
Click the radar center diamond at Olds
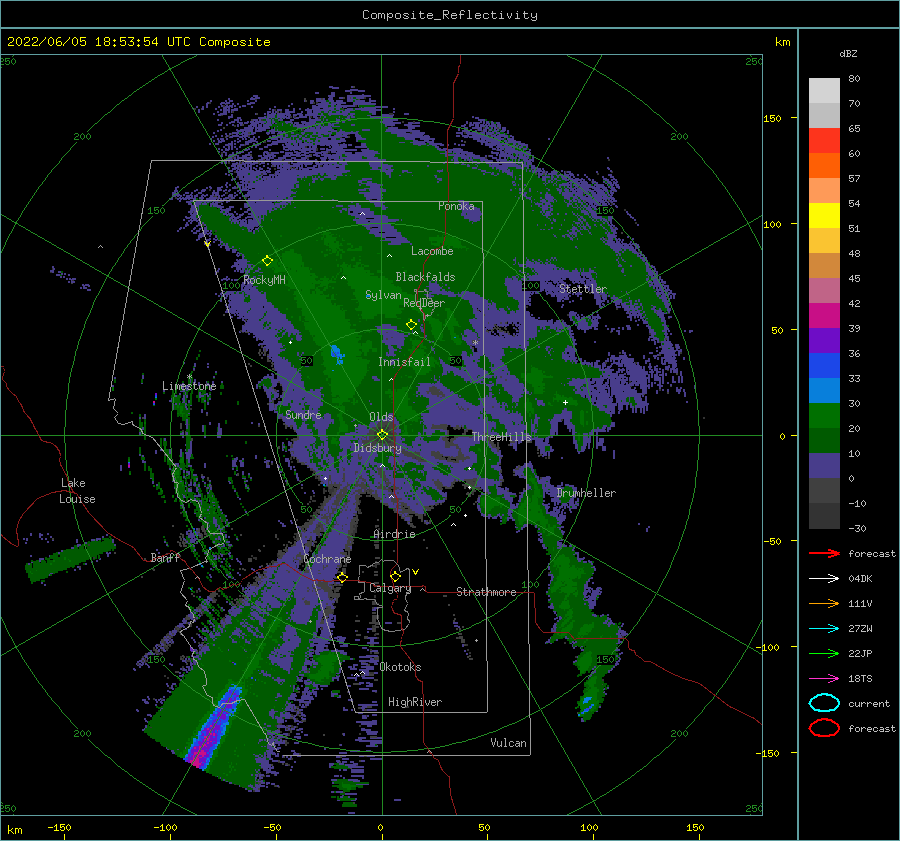[382, 435]
